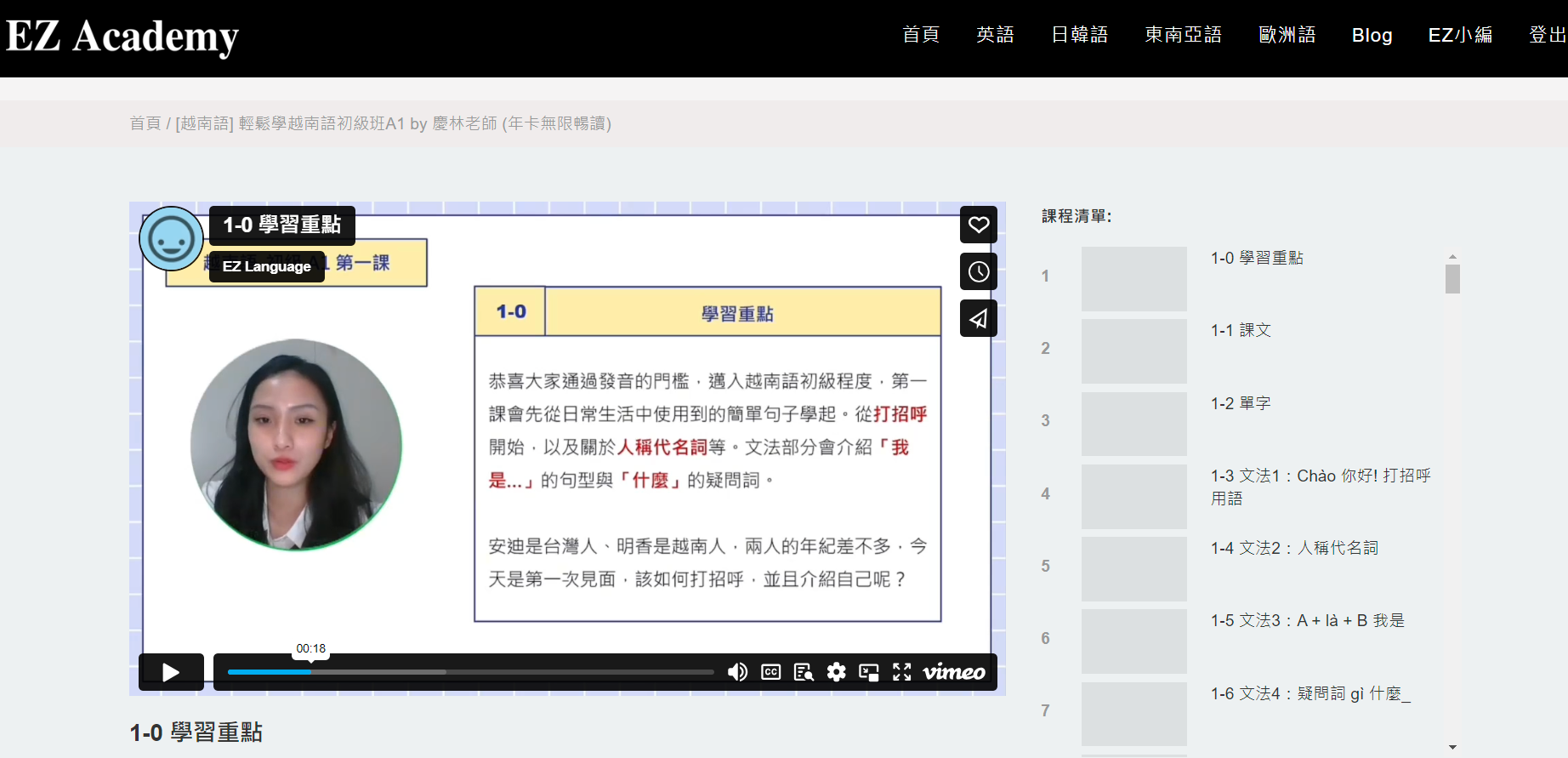Viewport: 1568px width, 758px height.
Task: Click the 登出 logout link
Action: 1547,35
